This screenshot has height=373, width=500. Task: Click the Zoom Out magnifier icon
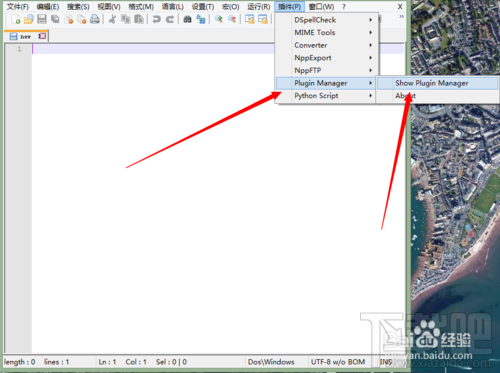(x=232, y=19)
